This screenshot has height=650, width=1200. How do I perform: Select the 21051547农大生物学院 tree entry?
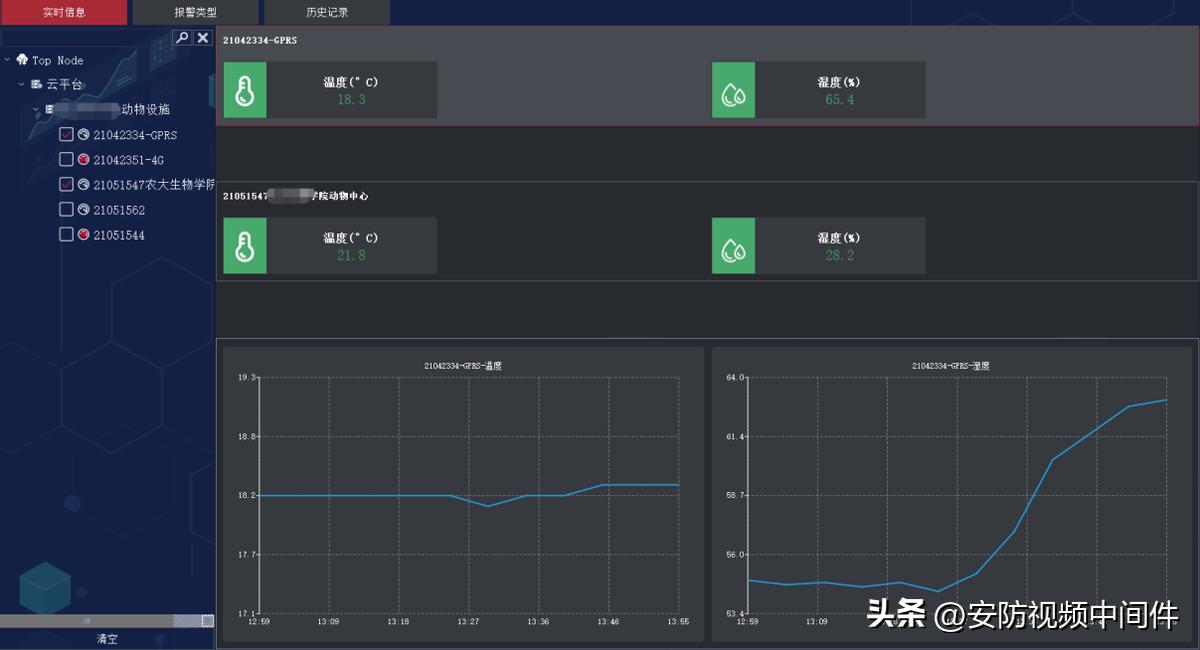point(150,184)
